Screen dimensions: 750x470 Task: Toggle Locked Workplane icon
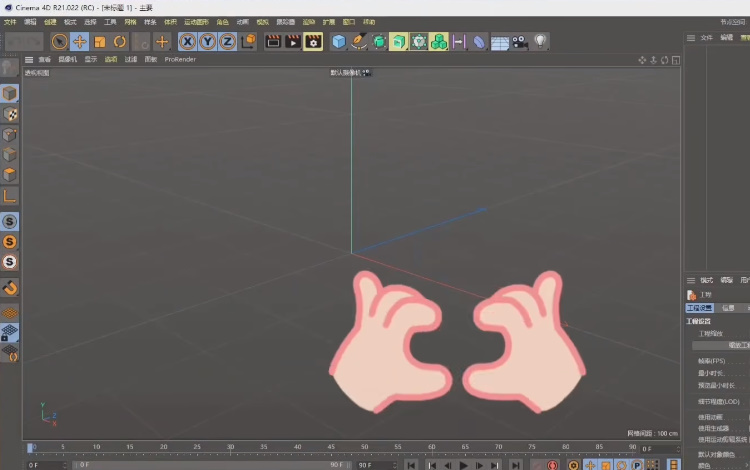pos(10,332)
